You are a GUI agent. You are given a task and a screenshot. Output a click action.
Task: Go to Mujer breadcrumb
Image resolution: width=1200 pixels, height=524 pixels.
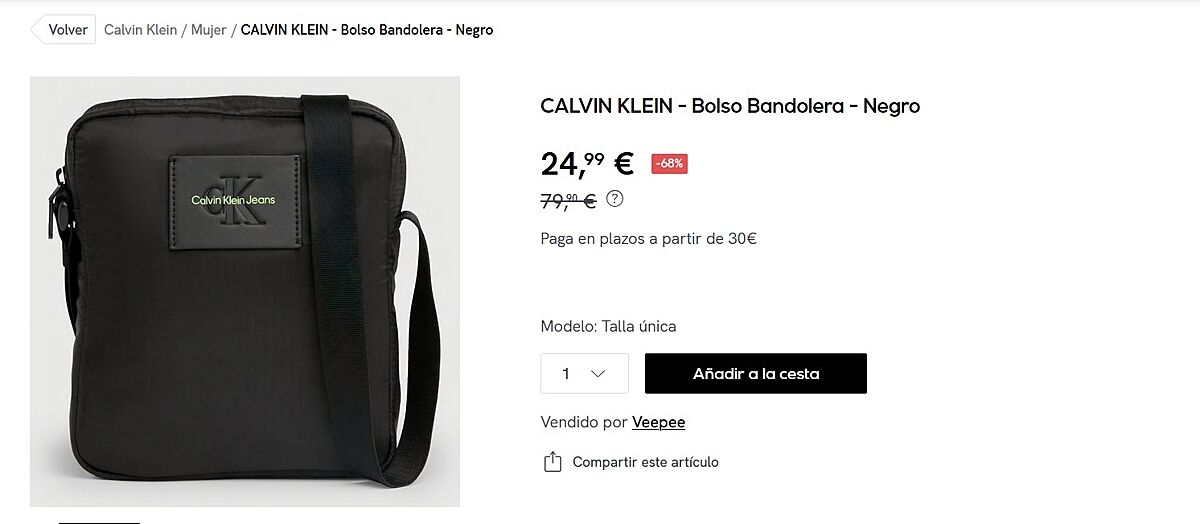click(209, 30)
